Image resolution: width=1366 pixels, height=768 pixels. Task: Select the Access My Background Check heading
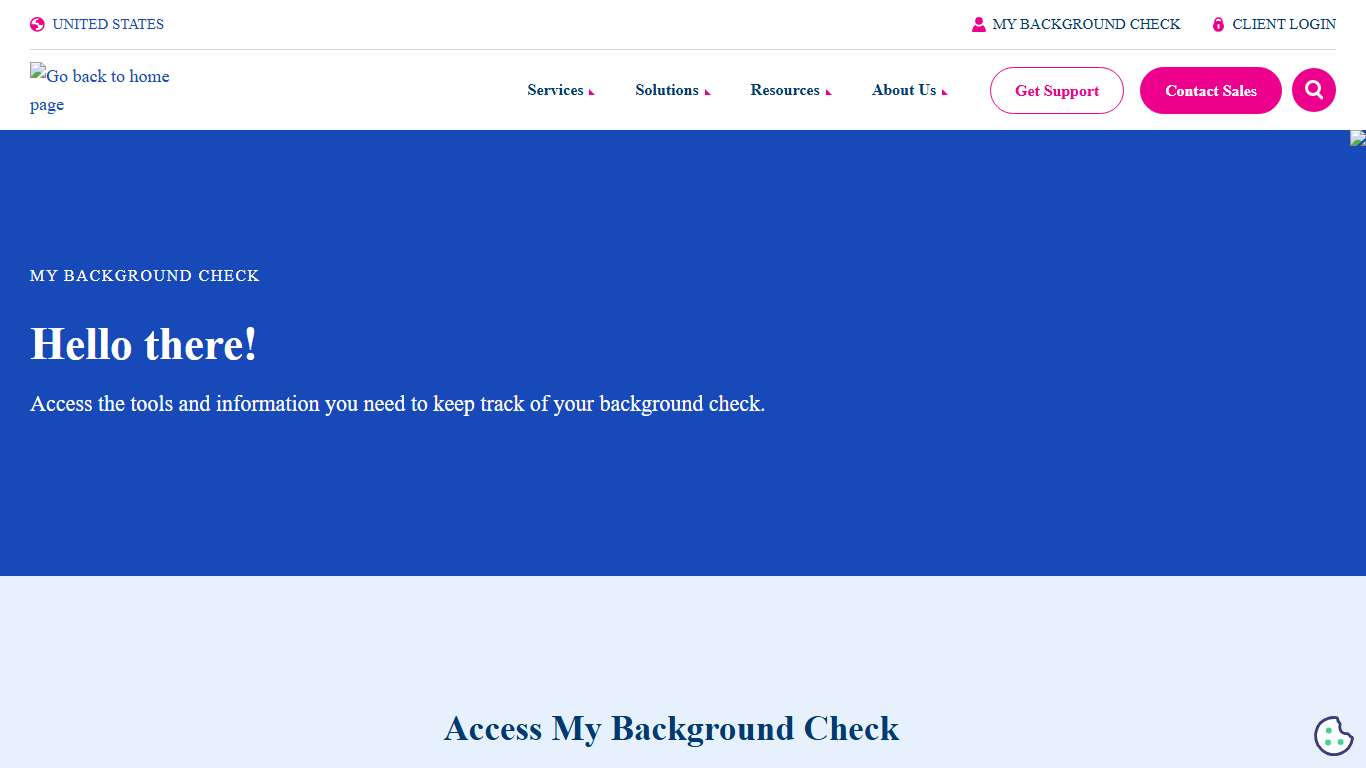pyautogui.click(x=671, y=729)
